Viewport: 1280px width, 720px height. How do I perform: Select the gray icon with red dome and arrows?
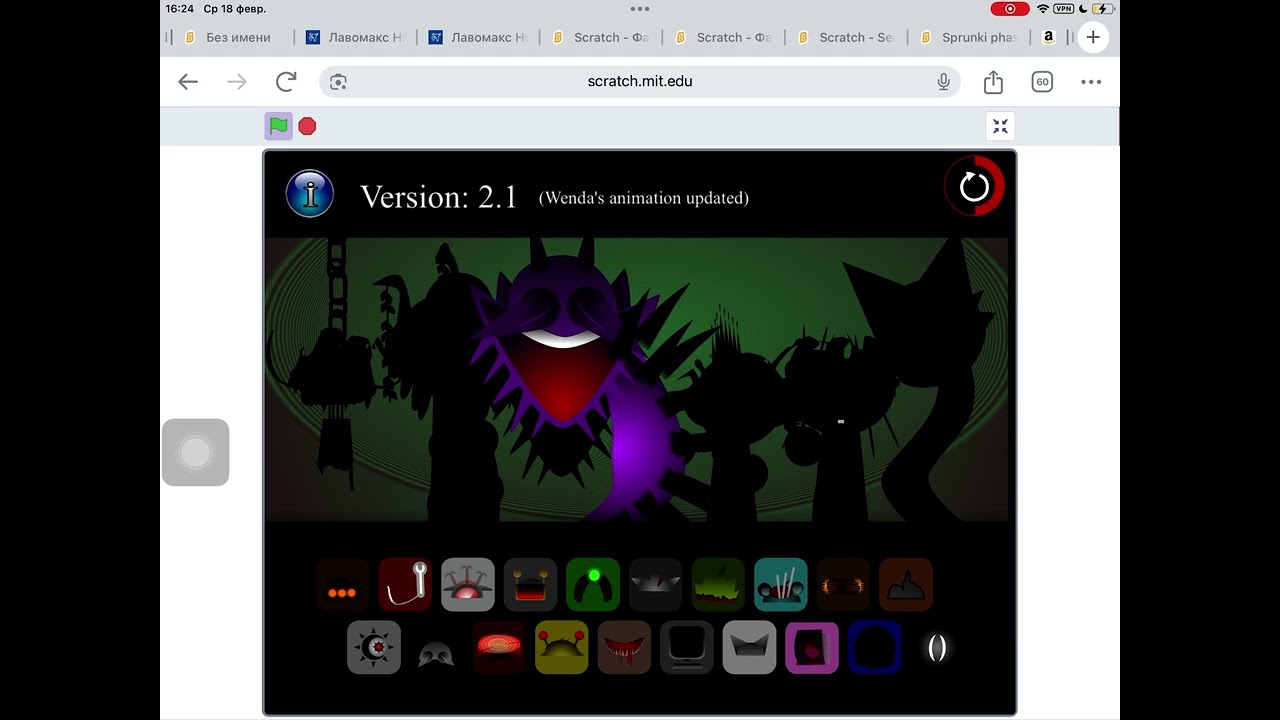pos(468,585)
